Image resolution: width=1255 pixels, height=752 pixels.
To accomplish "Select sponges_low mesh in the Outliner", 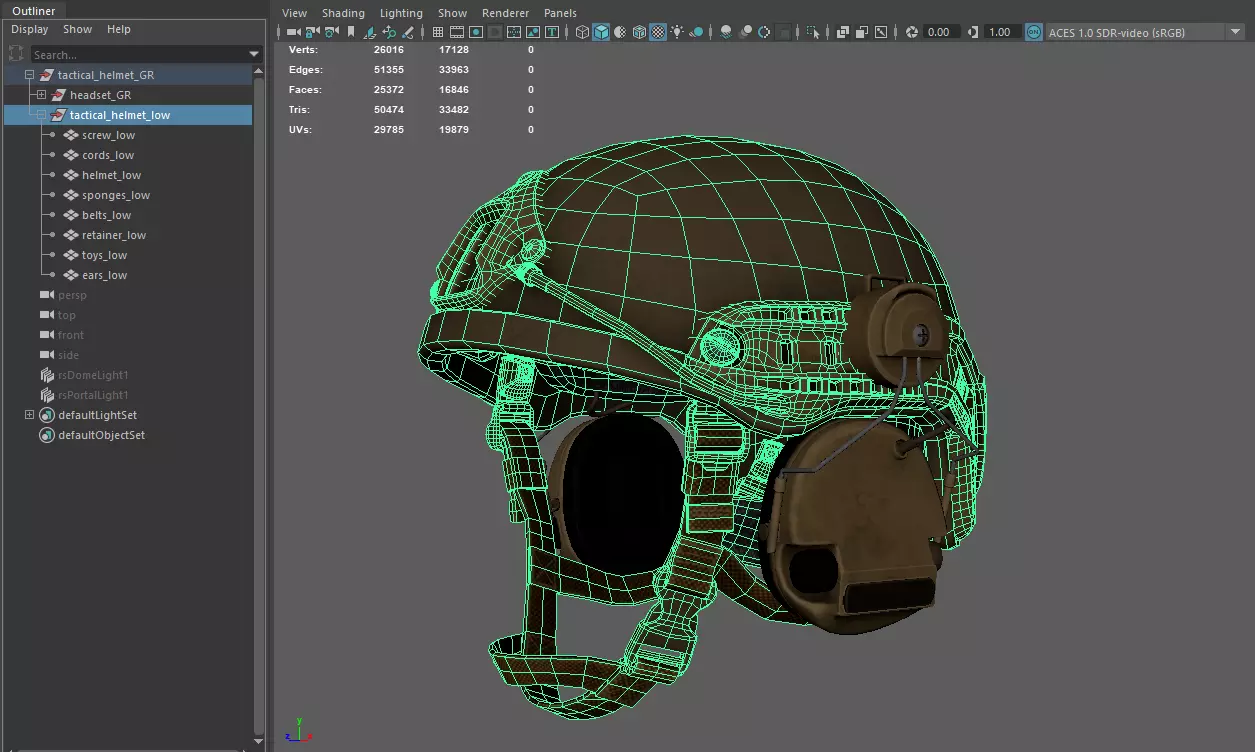I will pyautogui.click(x=115, y=195).
